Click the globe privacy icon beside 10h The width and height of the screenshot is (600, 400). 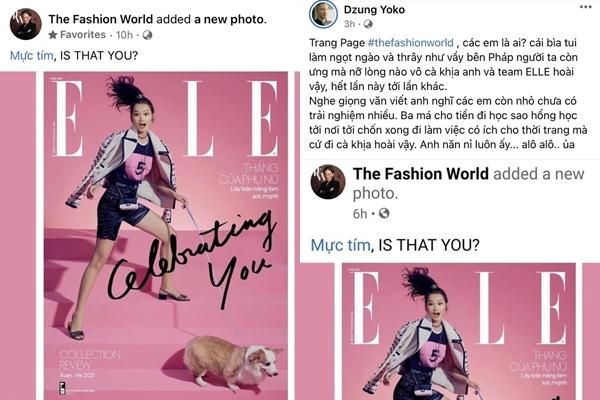(147, 35)
